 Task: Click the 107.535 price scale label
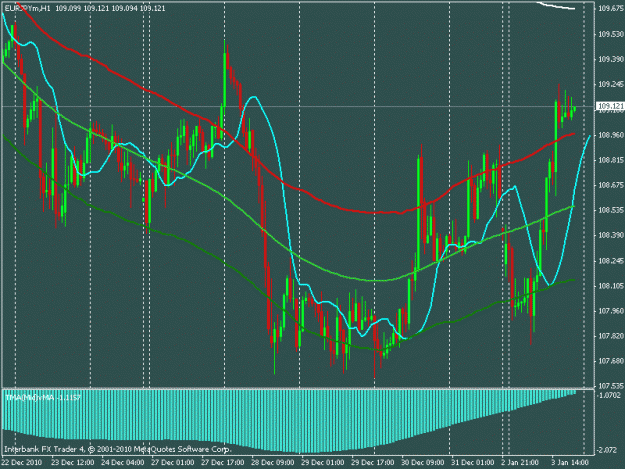click(611, 386)
